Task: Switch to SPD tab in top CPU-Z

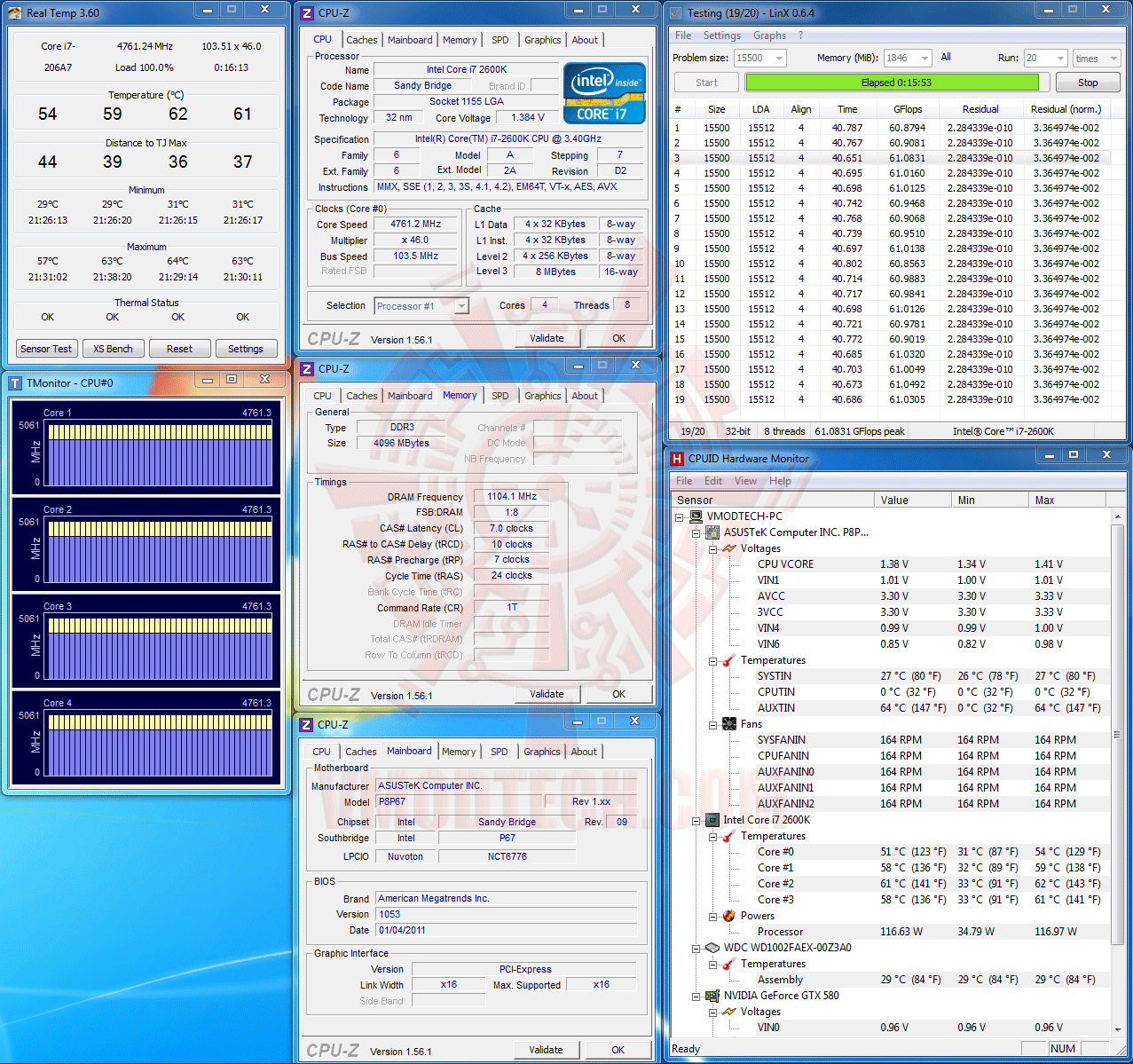Action: [500, 40]
